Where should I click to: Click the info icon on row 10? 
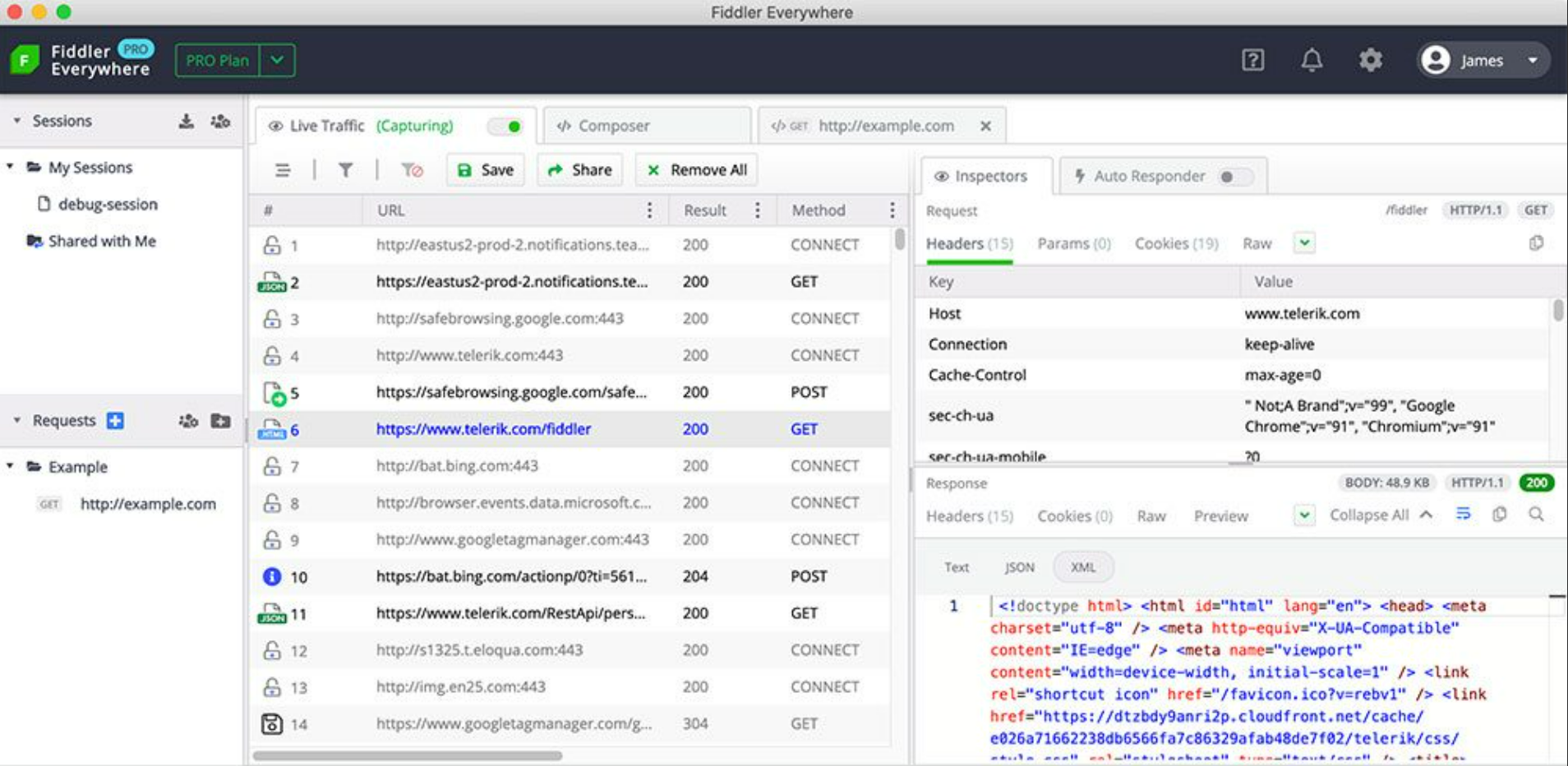pos(271,576)
